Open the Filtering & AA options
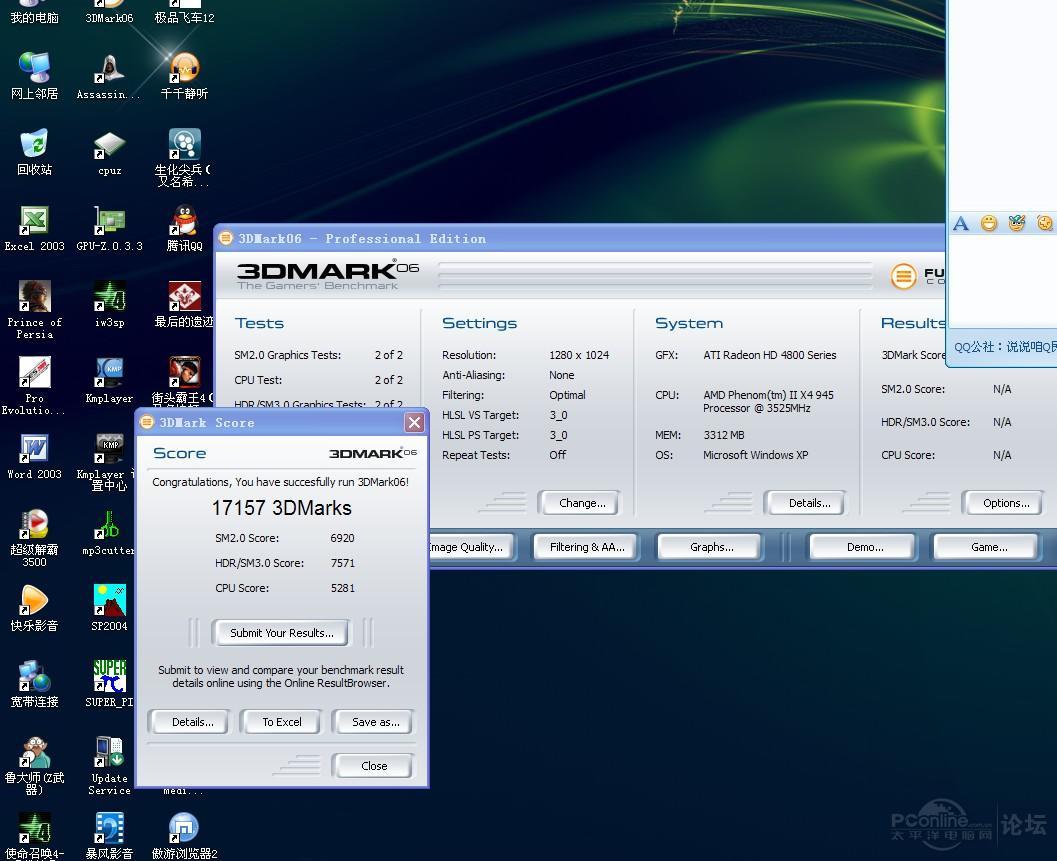The image size is (1057, 861). pyautogui.click(x=587, y=547)
